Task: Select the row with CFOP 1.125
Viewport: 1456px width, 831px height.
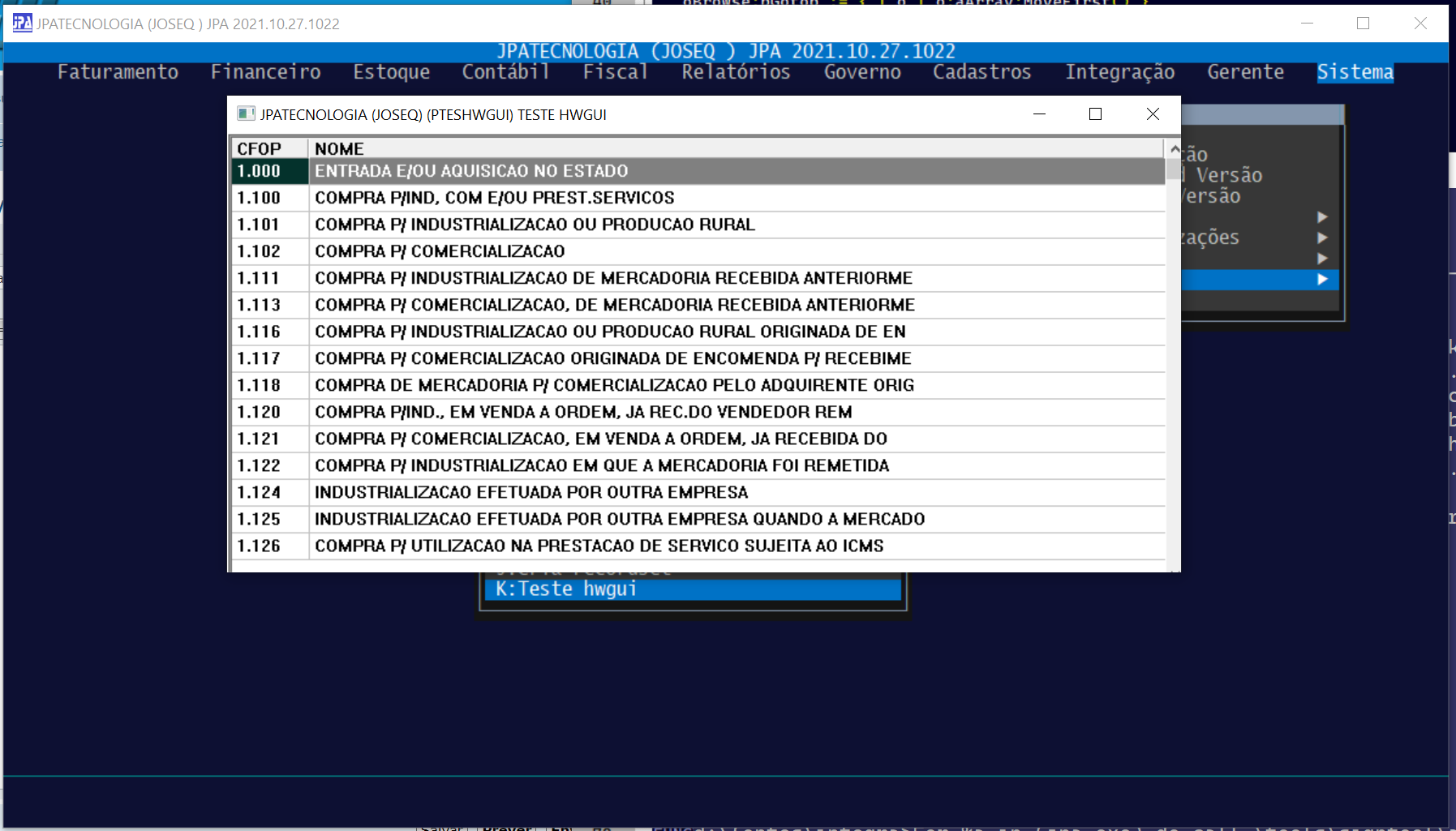Action: 698,519
